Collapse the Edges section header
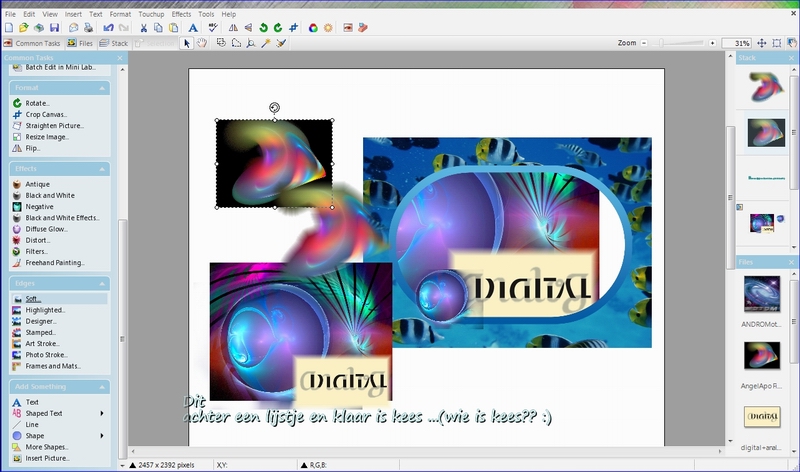This screenshot has height=472, width=800. [x=103, y=284]
